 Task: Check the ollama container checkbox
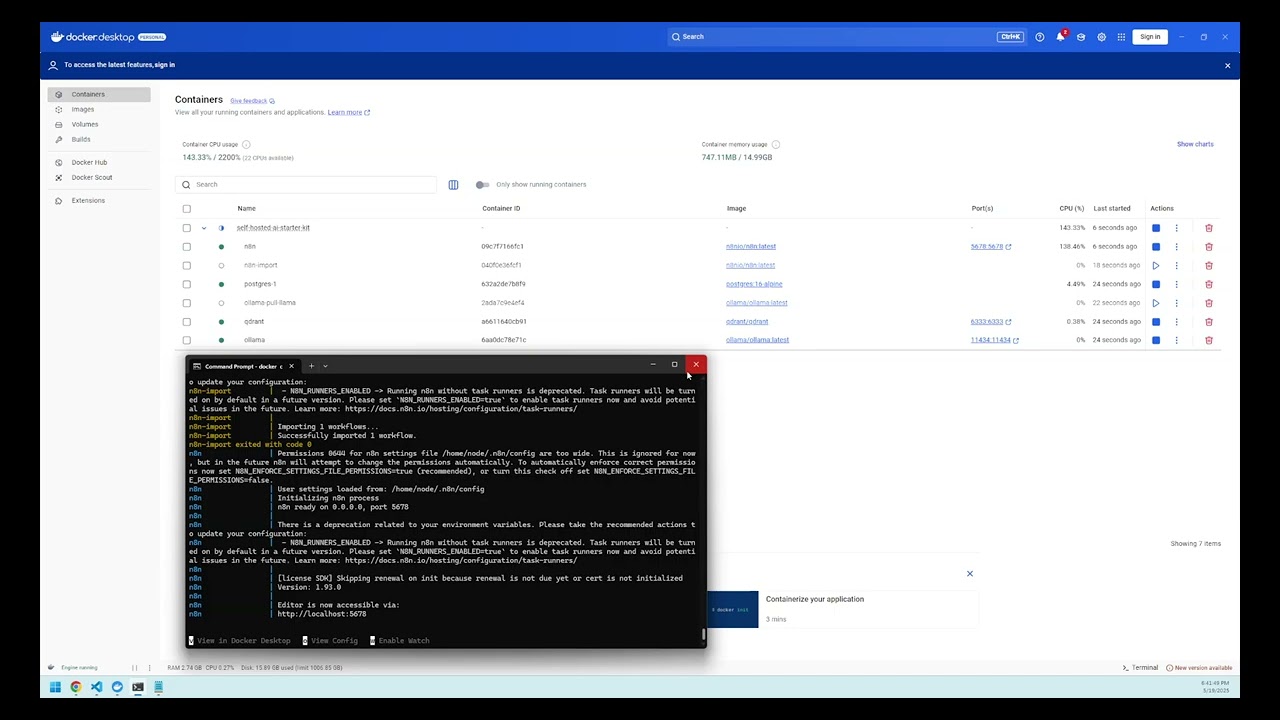click(x=186, y=340)
